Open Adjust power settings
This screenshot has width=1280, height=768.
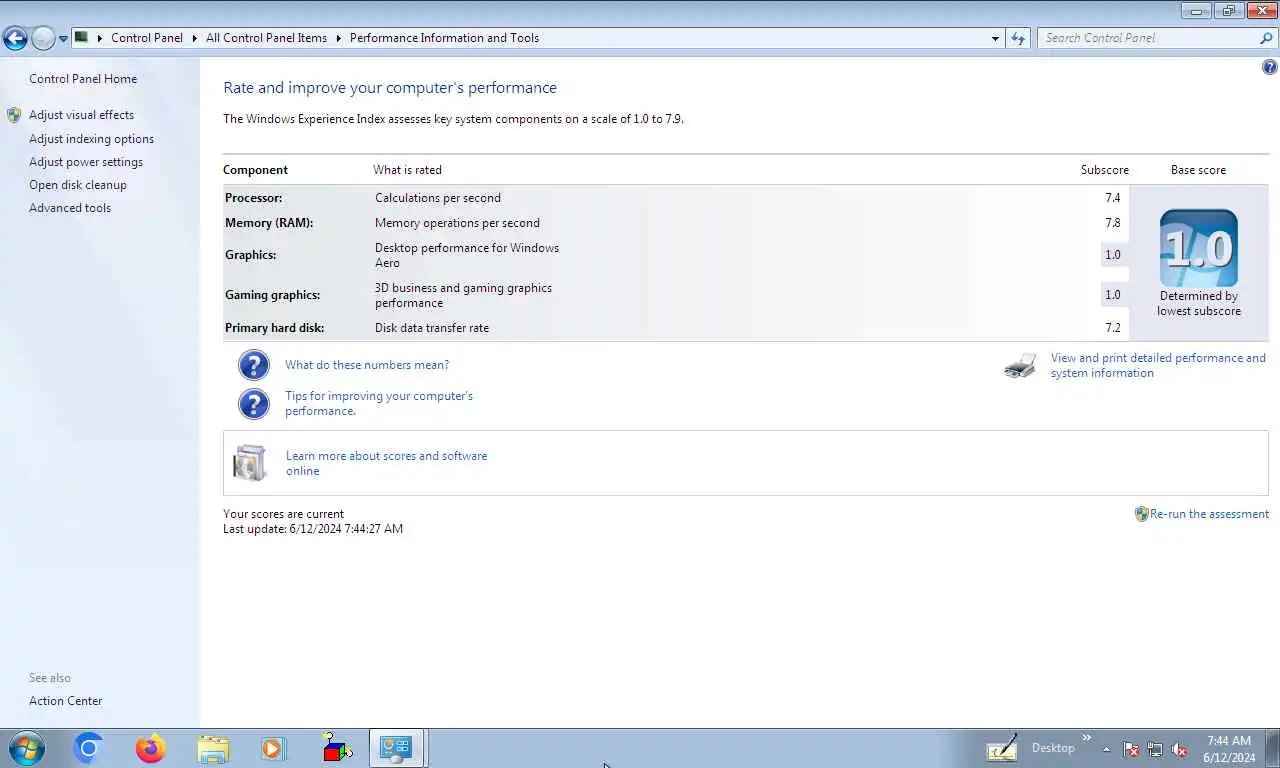click(86, 162)
